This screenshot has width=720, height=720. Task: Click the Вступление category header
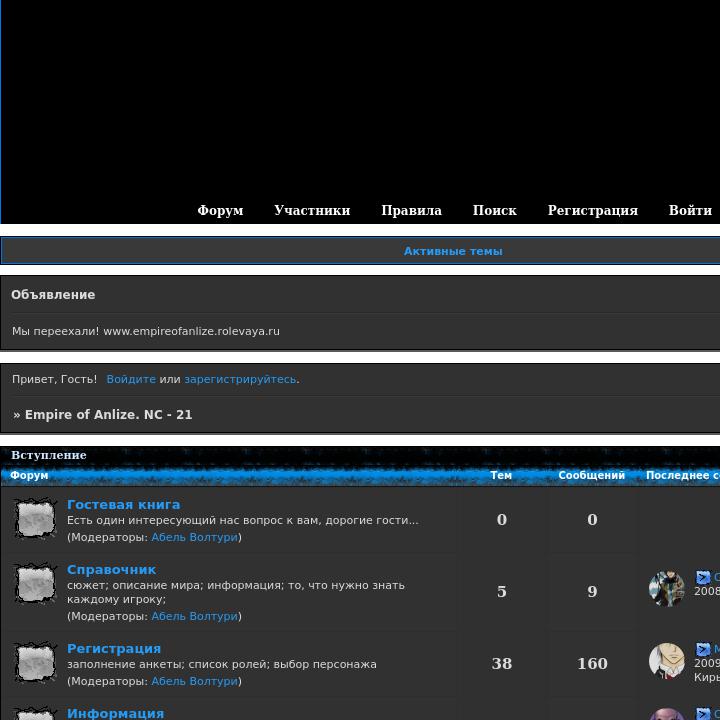pos(49,455)
